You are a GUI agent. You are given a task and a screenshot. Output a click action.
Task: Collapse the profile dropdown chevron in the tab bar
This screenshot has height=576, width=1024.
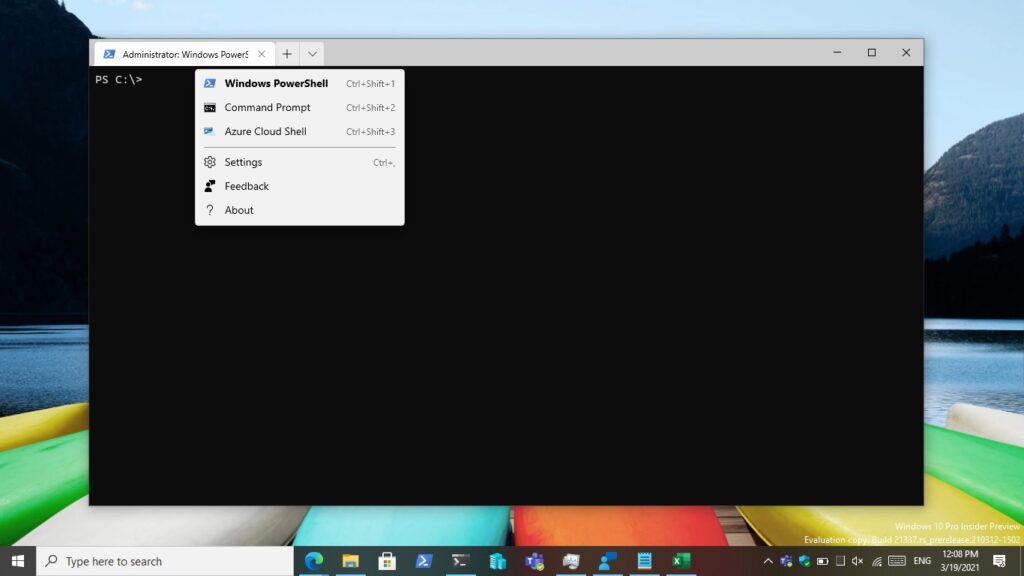click(312, 54)
